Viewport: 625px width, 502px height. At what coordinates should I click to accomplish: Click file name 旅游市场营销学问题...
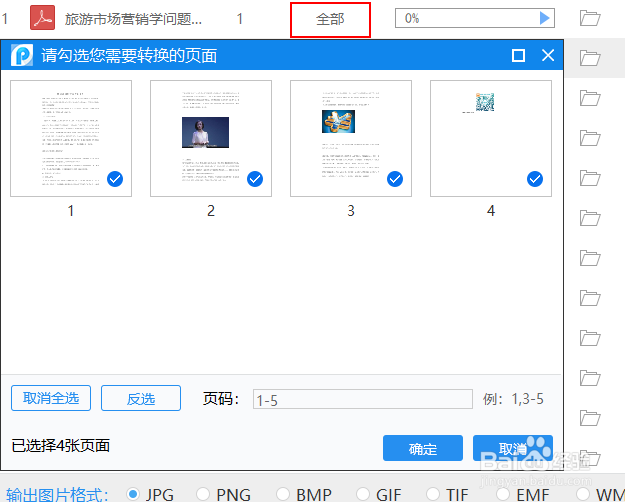click(x=133, y=19)
